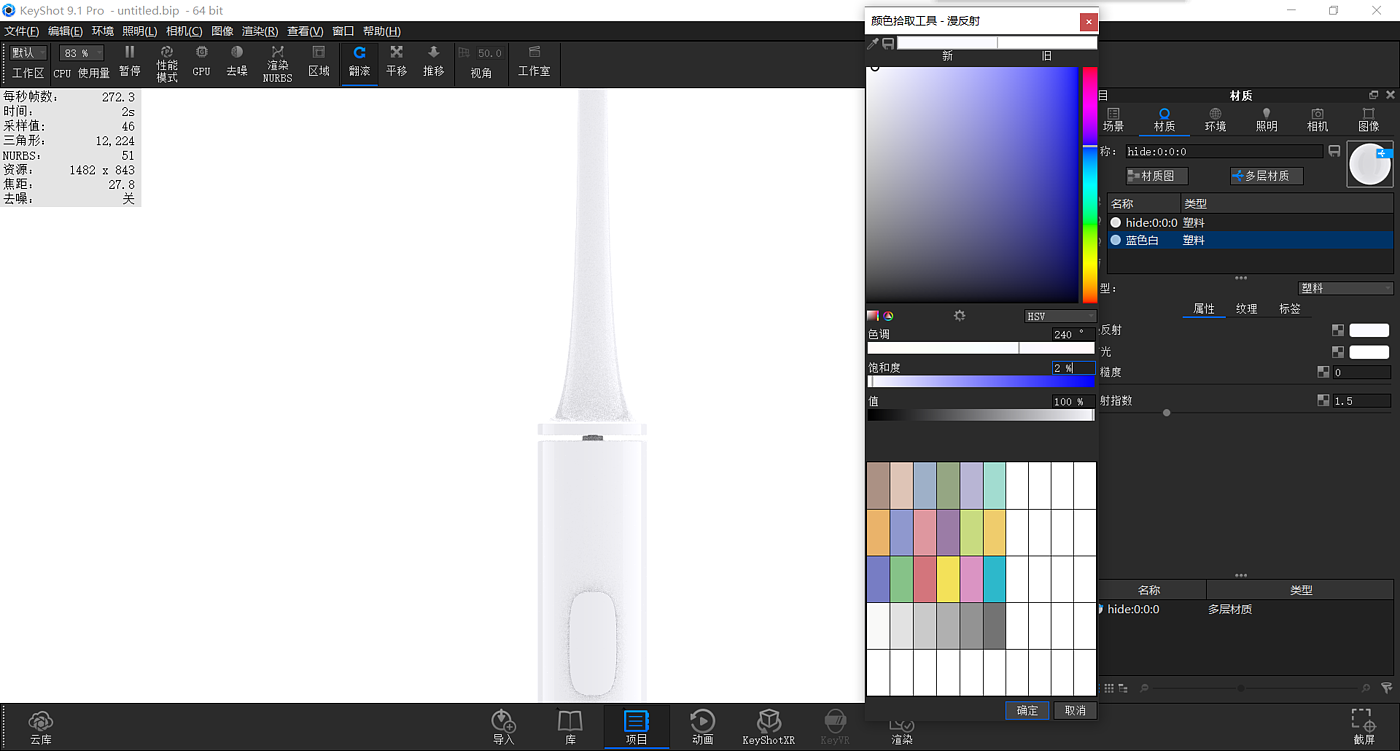The image size is (1400, 751).
Task: Open the Cloud Library (云库)
Action: 40,727
